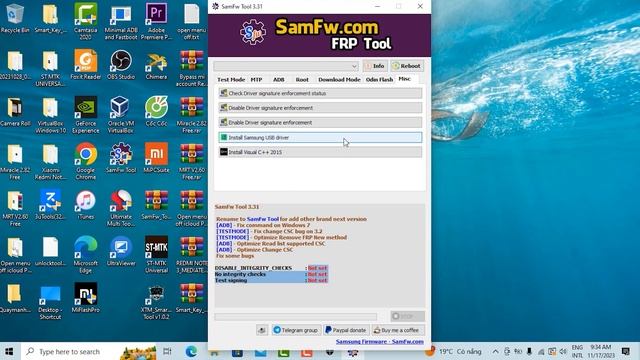Click Buy me a coffee

[x=398, y=330]
